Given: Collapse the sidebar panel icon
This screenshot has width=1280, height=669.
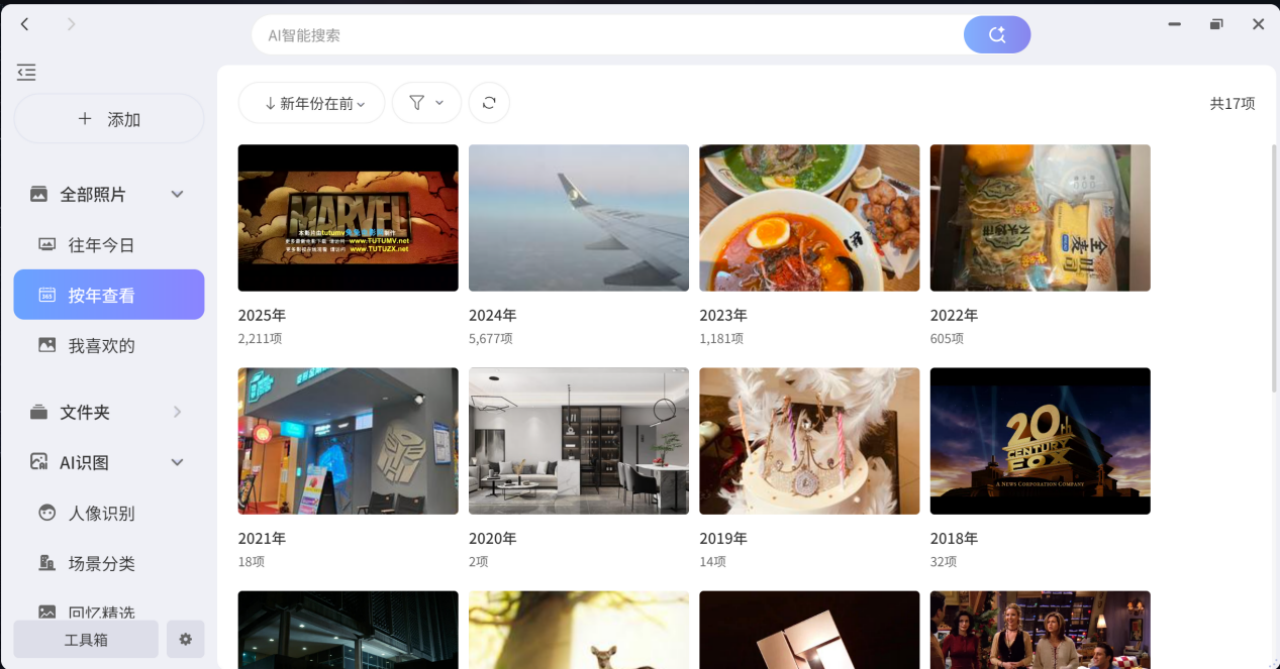Looking at the screenshot, I should (x=26, y=72).
